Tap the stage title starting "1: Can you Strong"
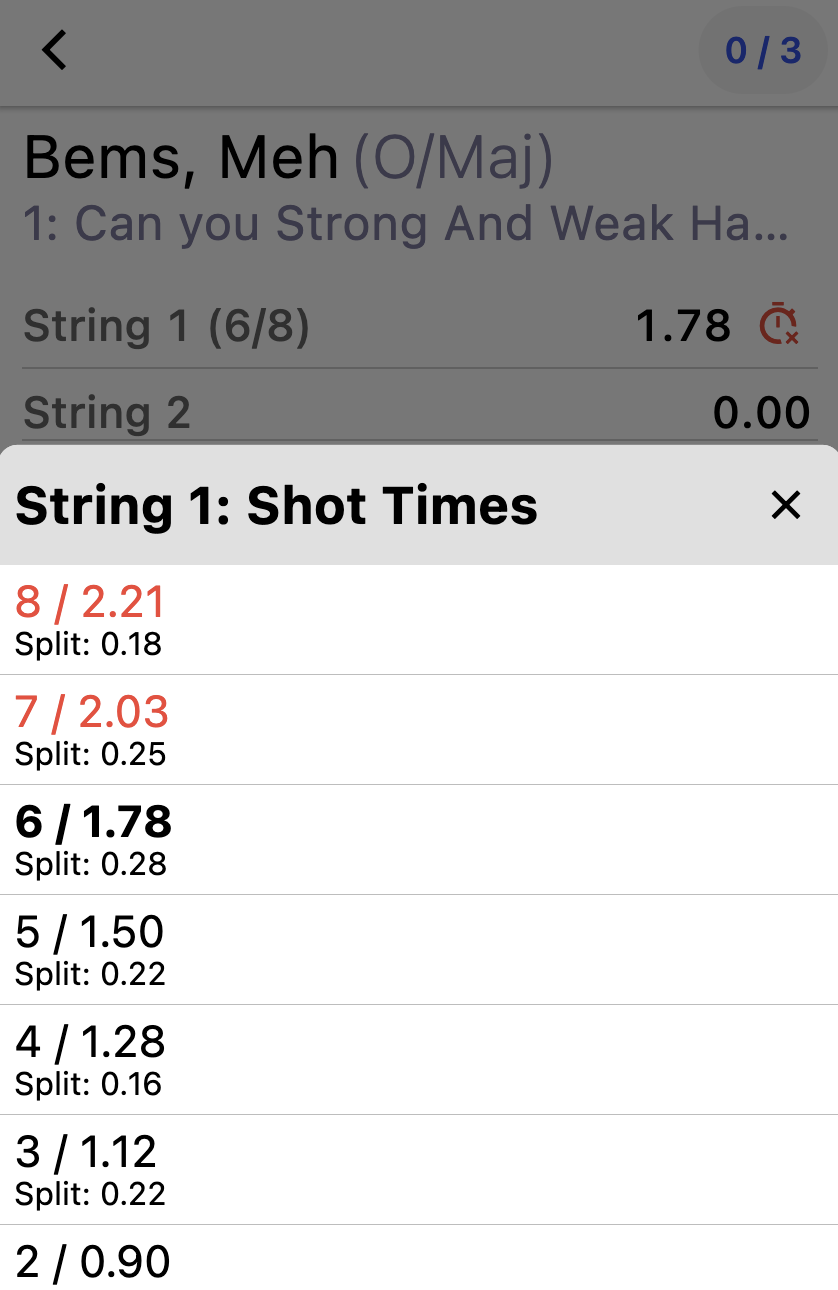Viewport: 838px width, 1290px height. pyautogui.click(x=406, y=224)
